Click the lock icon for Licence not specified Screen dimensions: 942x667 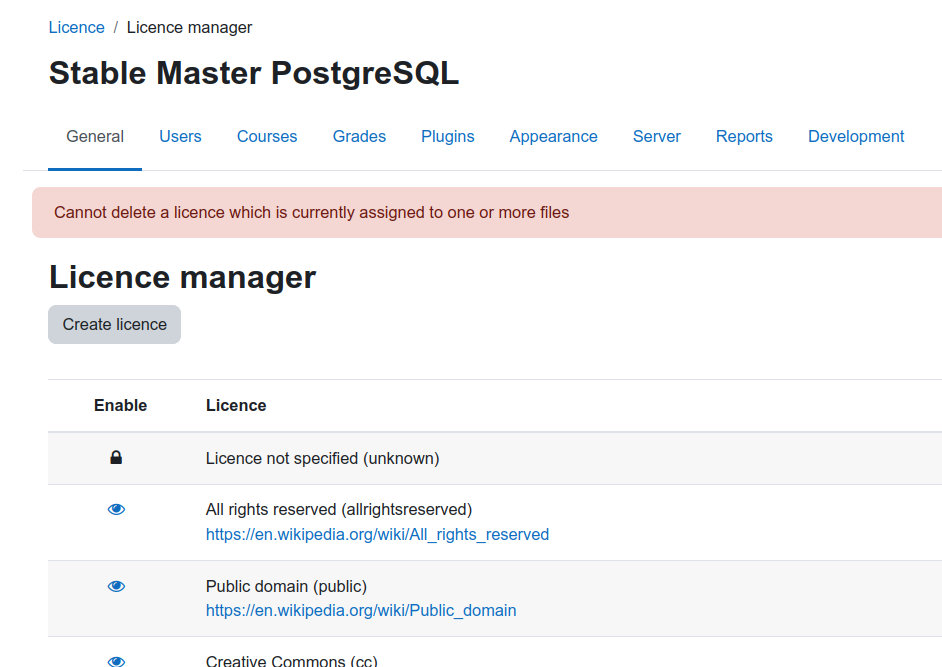[116, 458]
